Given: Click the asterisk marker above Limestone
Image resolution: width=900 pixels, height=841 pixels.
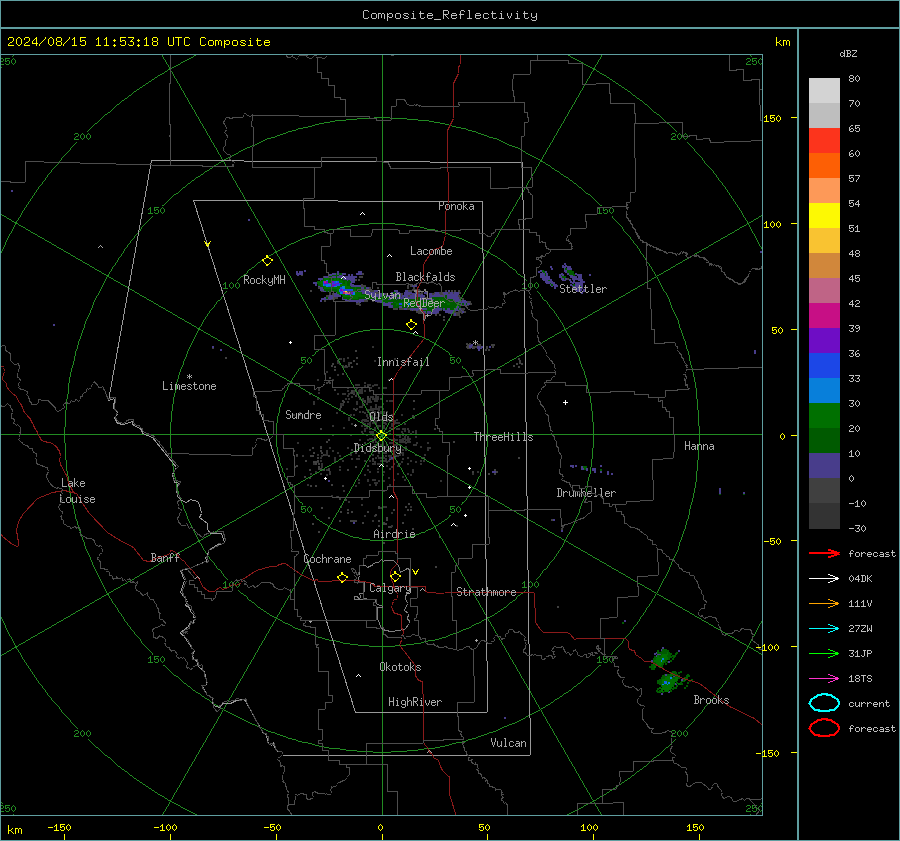Looking at the screenshot, I should coord(189,377).
